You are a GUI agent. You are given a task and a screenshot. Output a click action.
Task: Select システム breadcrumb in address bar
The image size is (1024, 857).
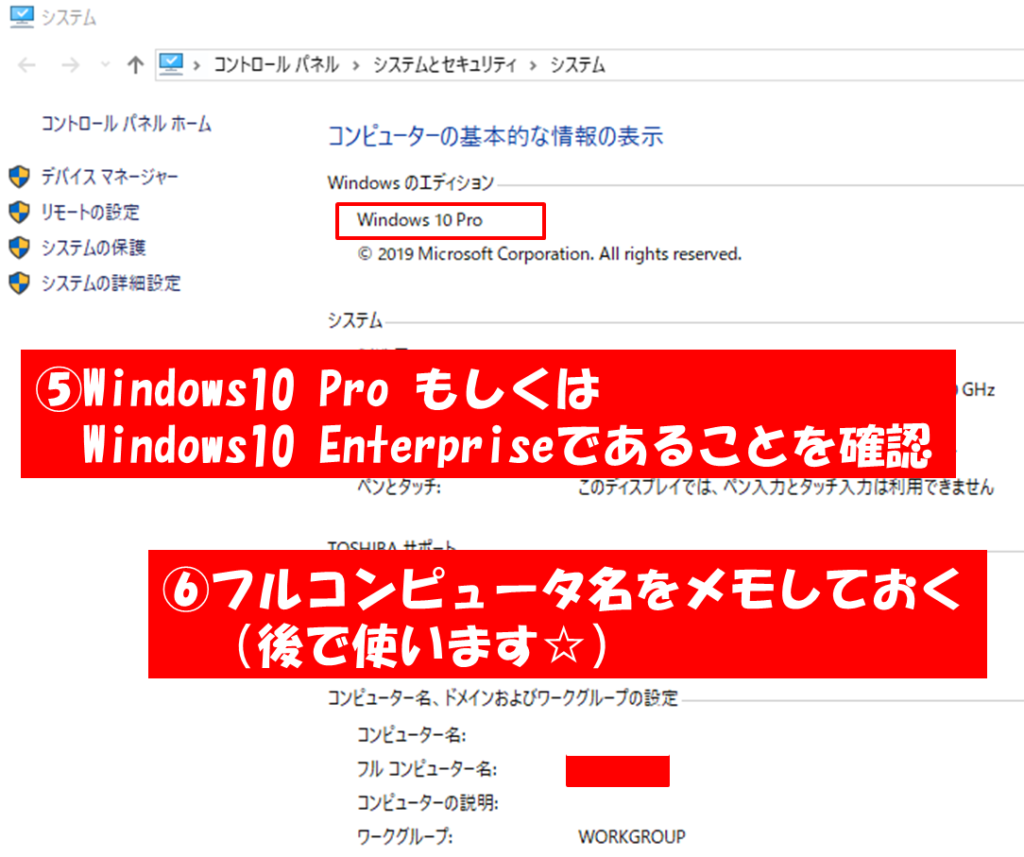coord(577,65)
